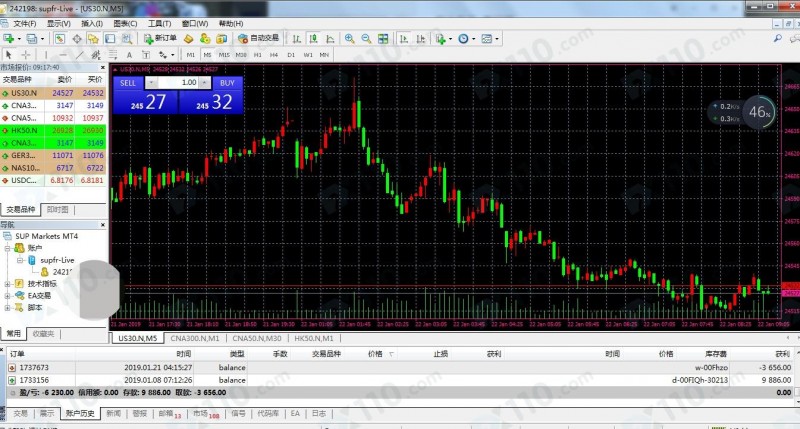Open the 新闻 terminal tab
Image resolution: width=800 pixels, height=429 pixels.
pyautogui.click(x=112, y=413)
